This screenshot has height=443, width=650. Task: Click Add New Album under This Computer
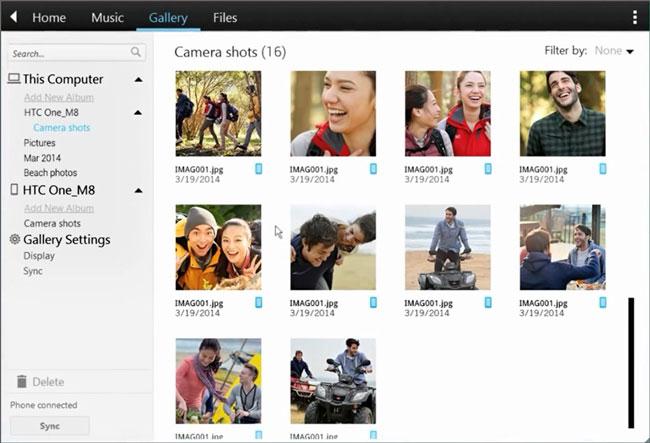[x=59, y=97]
